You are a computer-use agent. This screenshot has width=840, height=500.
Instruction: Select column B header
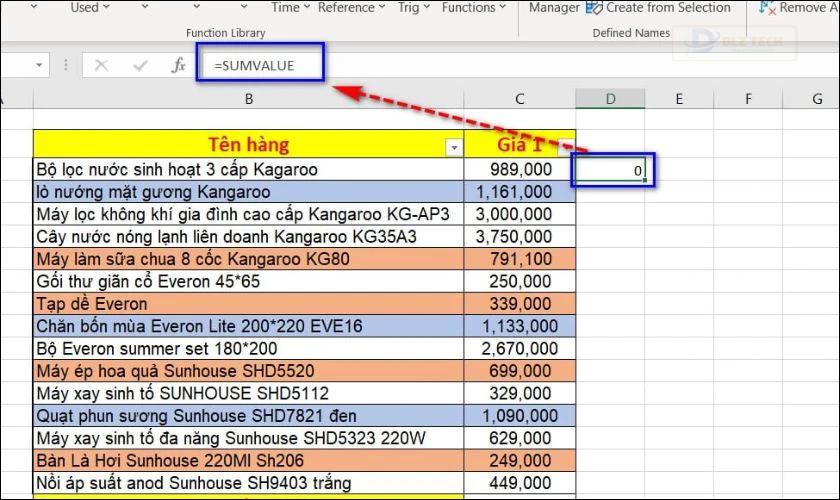point(249,99)
